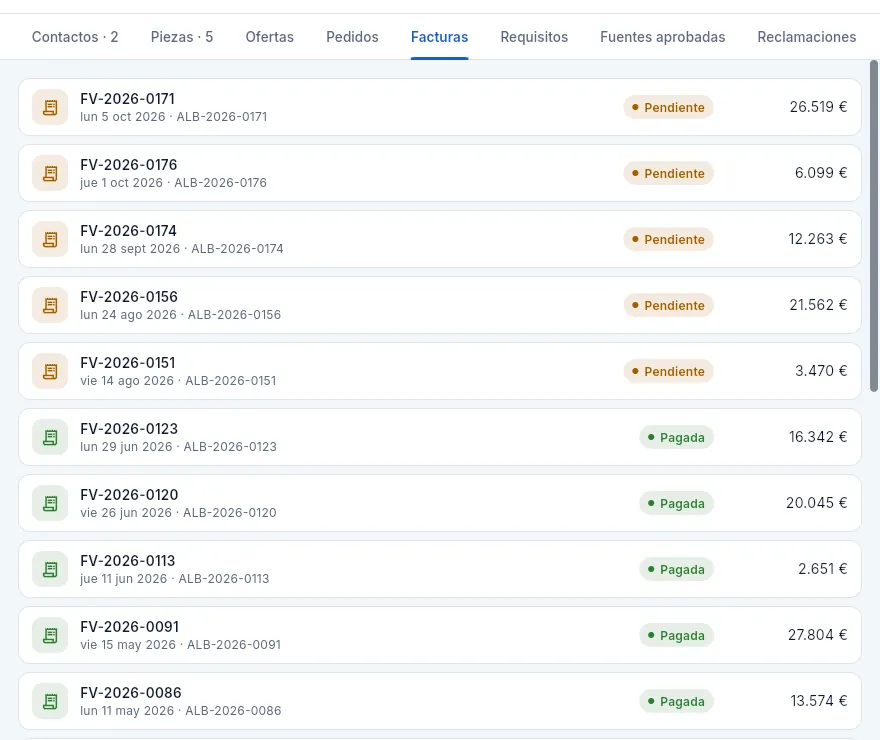Click the green invoice icon for FV-2026-0120
880x740 pixels.
[50, 503]
